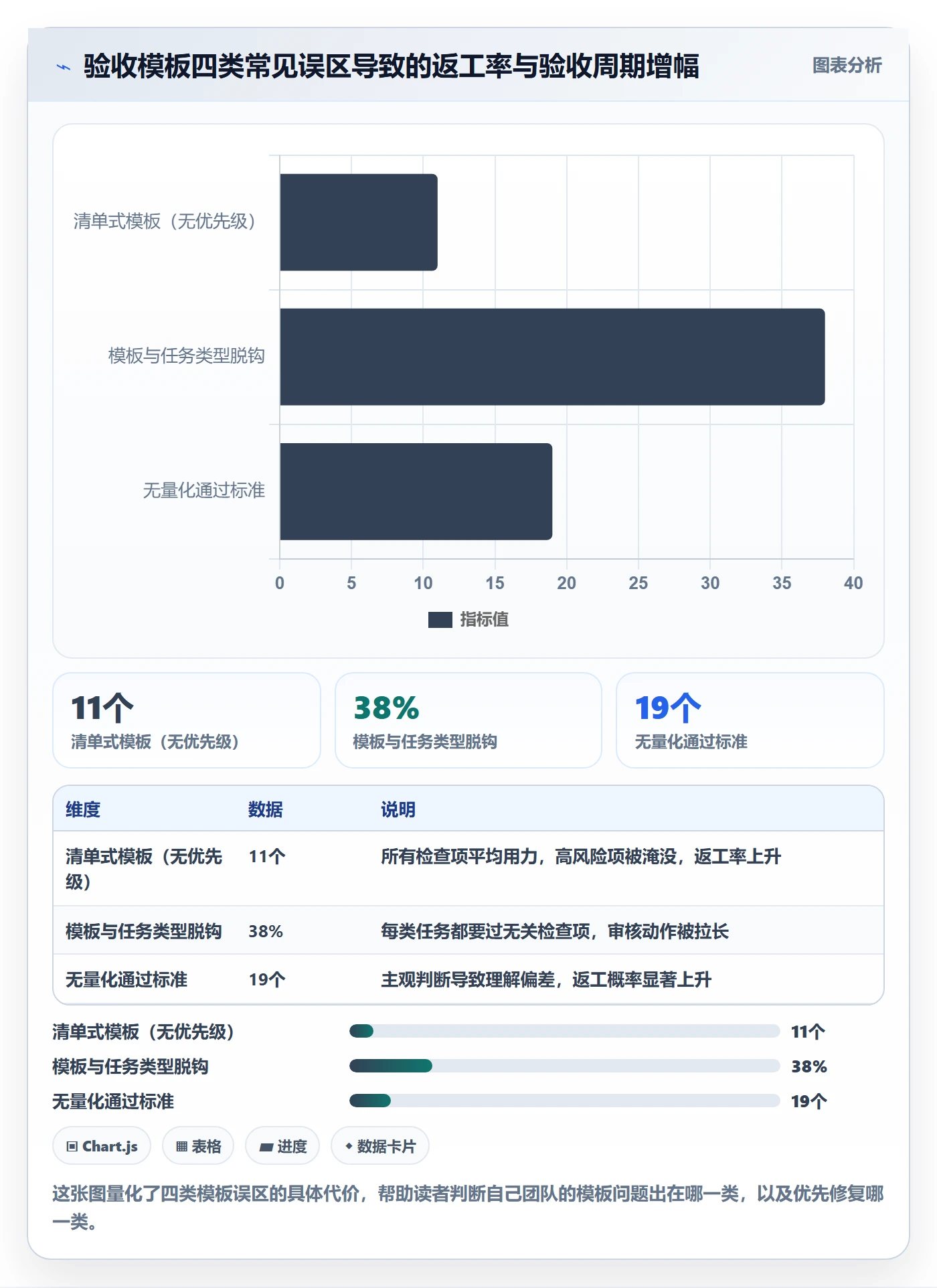Select the 无量化通过标准 chart bar
This screenshot has width=937, height=1288.
pyautogui.click(x=416, y=491)
